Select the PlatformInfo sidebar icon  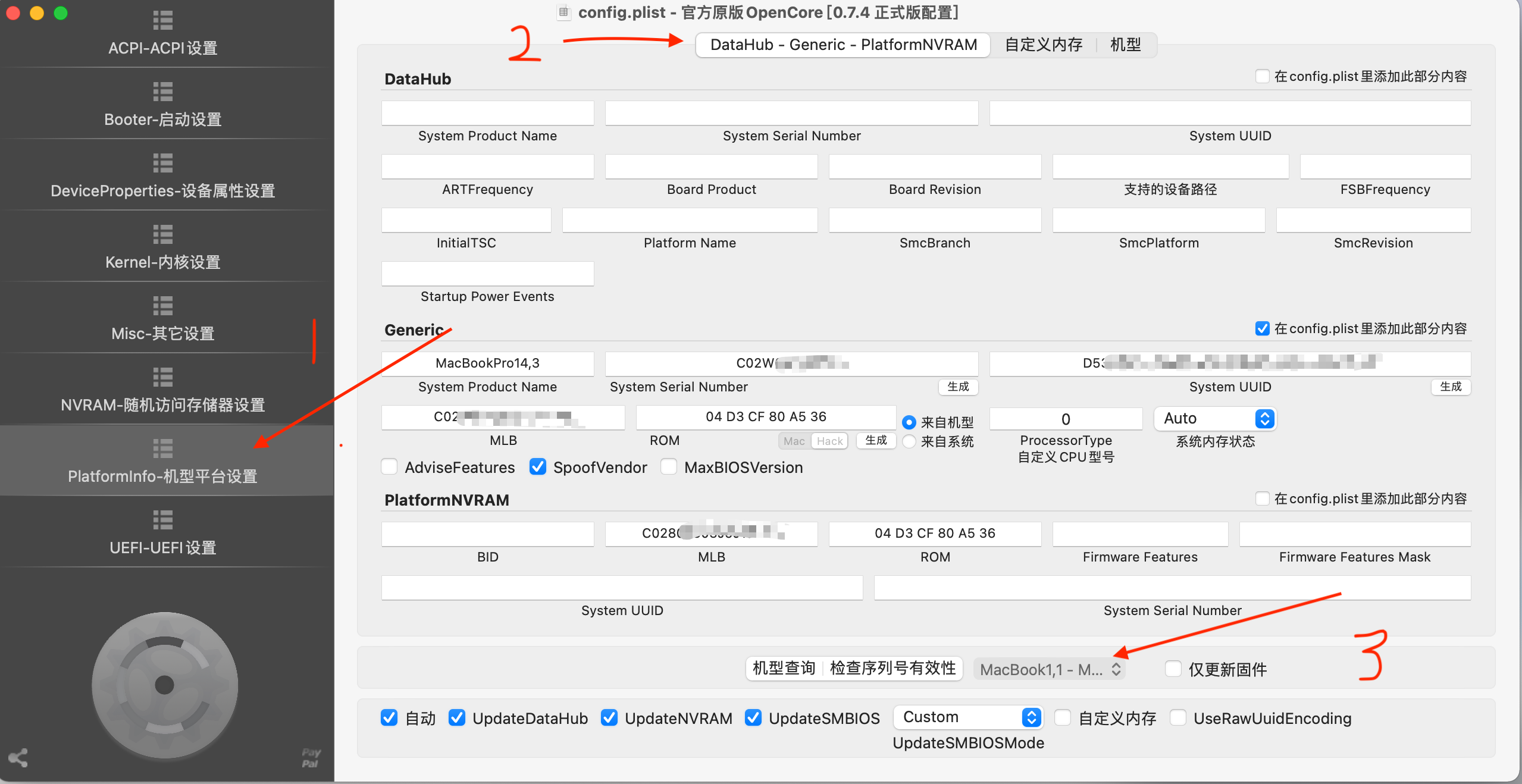pyautogui.click(x=162, y=449)
